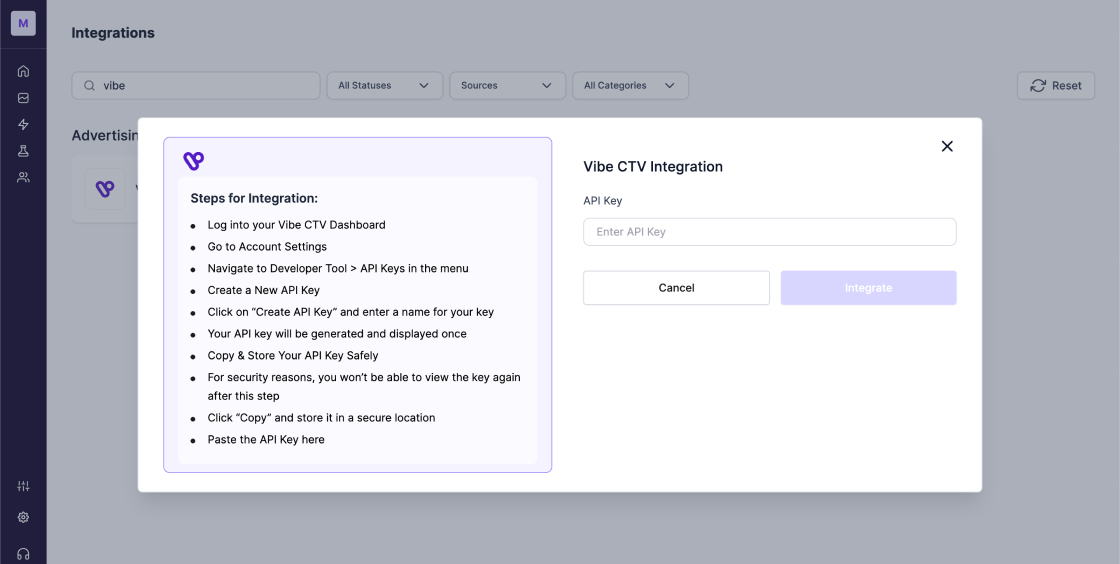Click the Home icon in sidebar

[23, 71]
